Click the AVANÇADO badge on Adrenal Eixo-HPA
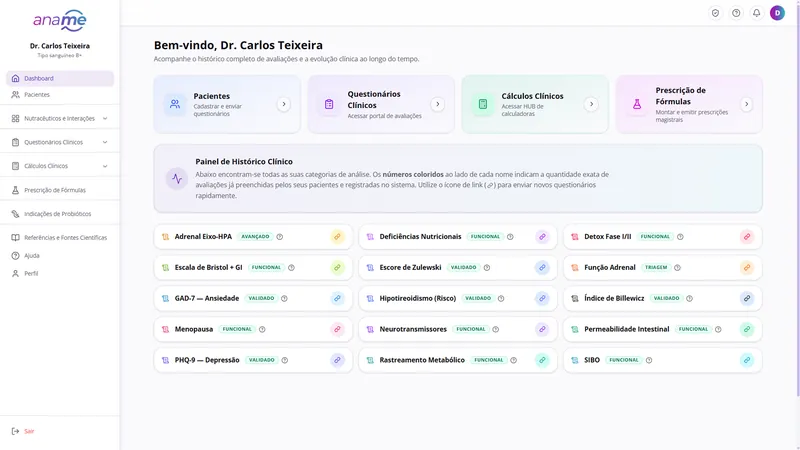 [x=255, y=237]
